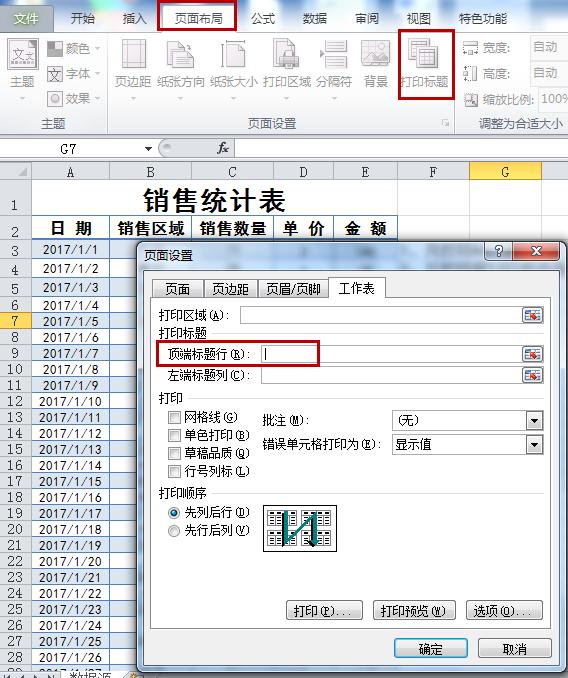
Task: Collapse dialog for 打印区域 range picker
Action: point(533,315)
